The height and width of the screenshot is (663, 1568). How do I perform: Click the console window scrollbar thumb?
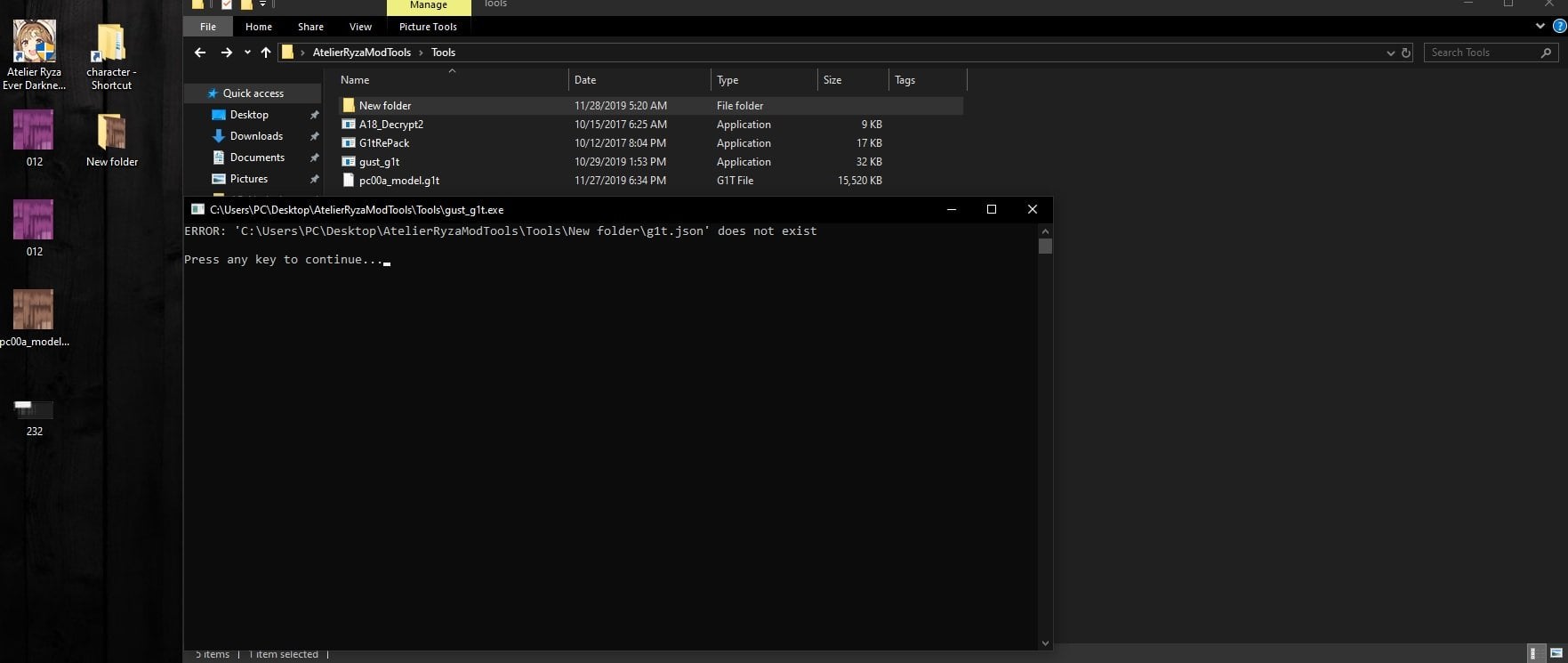1045,246
